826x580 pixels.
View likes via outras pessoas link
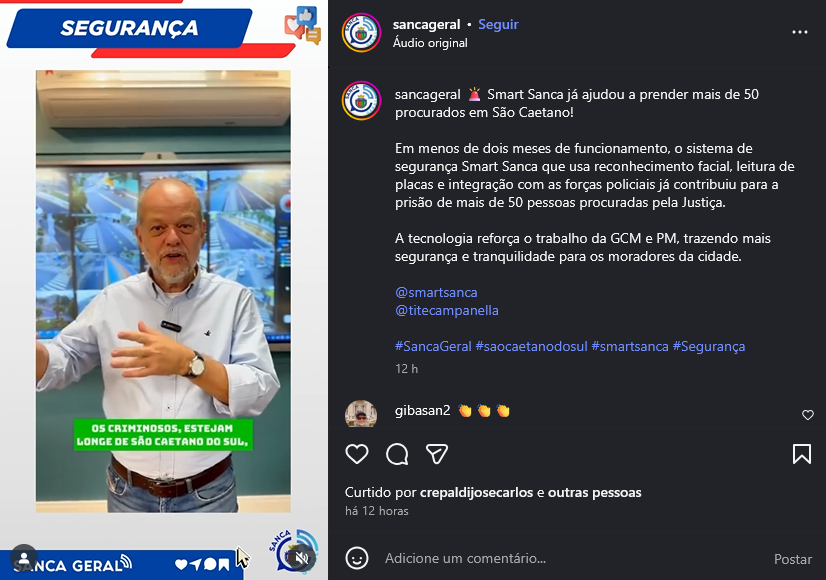pyautogui.click(x=595, y=493)
